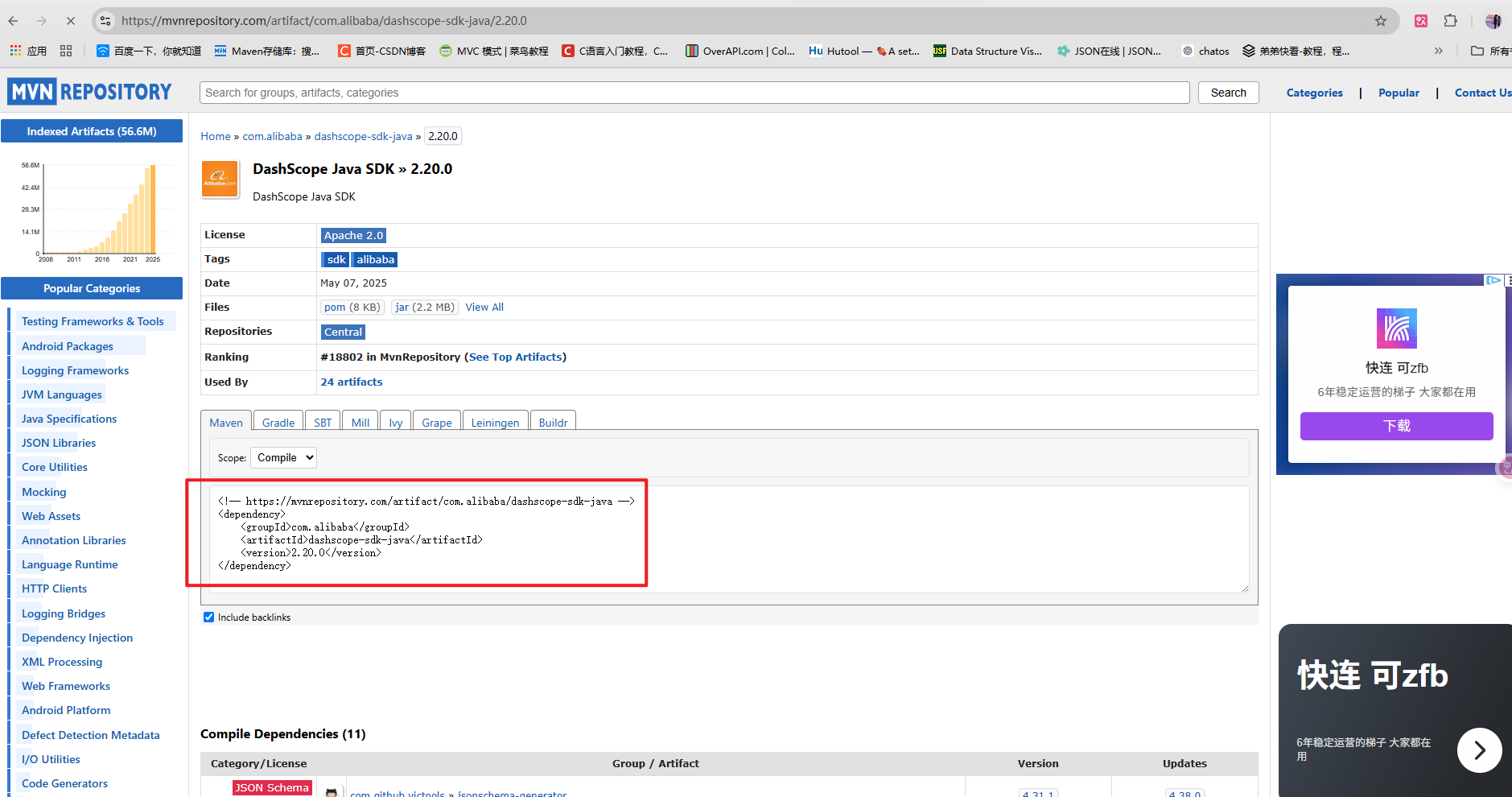Open the JSON online bookmark
Screen dimensions: 1512x797
1110,51
